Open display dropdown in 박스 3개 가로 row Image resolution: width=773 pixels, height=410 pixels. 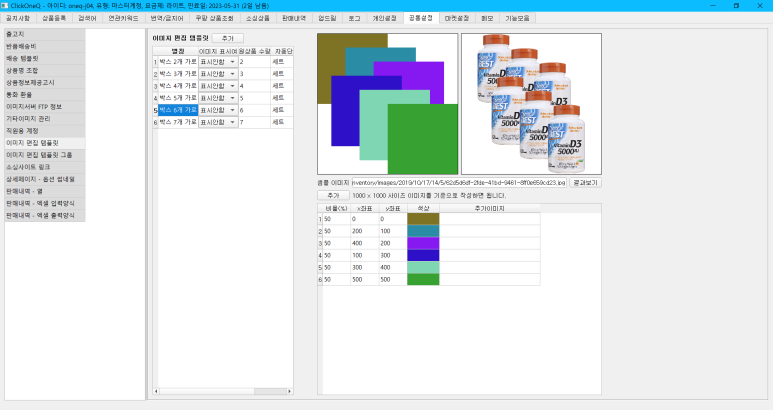218,74
